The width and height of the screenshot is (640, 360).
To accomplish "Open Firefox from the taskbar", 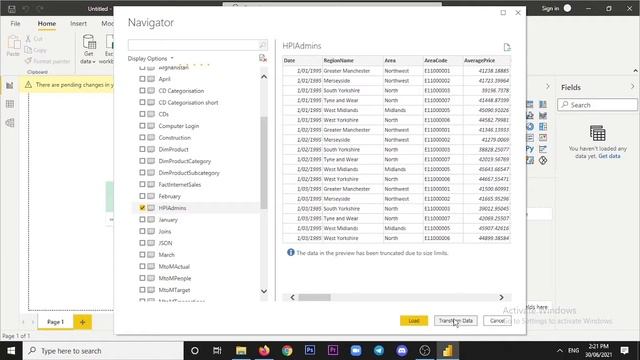I will click(x=264, y=351).
